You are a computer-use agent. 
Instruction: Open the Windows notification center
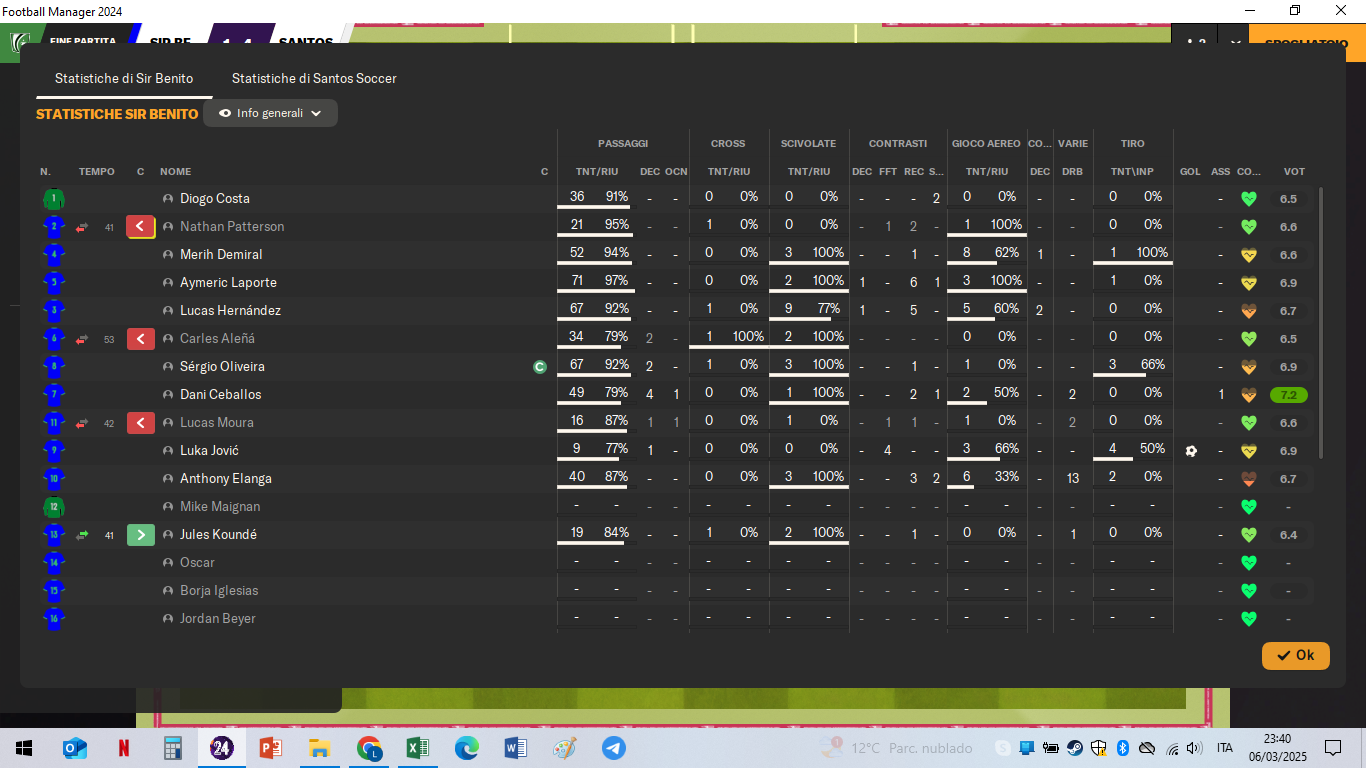(1332, 747)
